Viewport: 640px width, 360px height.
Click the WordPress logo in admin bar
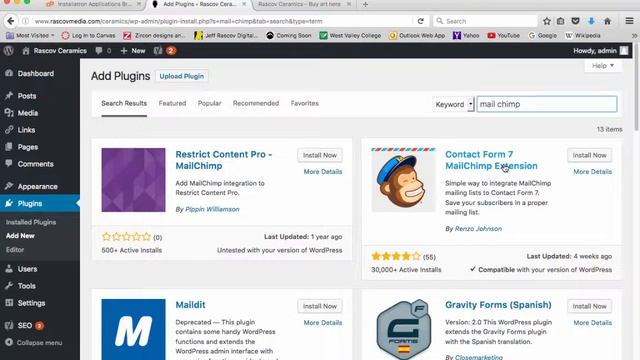[x=9, y=51]
